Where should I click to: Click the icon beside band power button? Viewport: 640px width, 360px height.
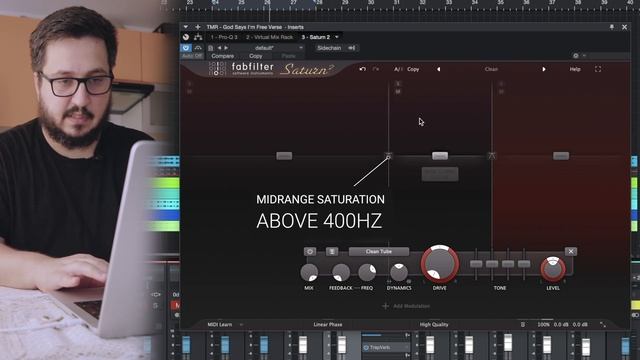pyautogui.click(x=332, y=251)
